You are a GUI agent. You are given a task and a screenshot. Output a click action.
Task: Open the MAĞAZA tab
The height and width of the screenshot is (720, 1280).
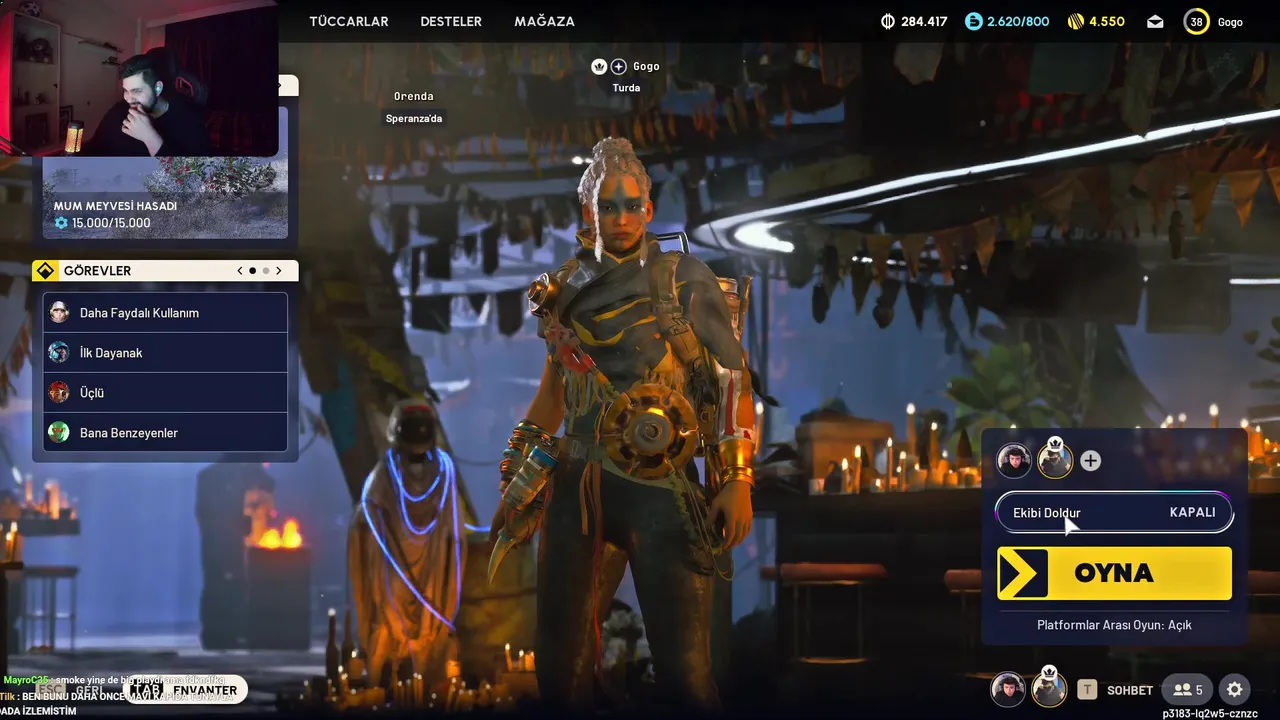544,21
